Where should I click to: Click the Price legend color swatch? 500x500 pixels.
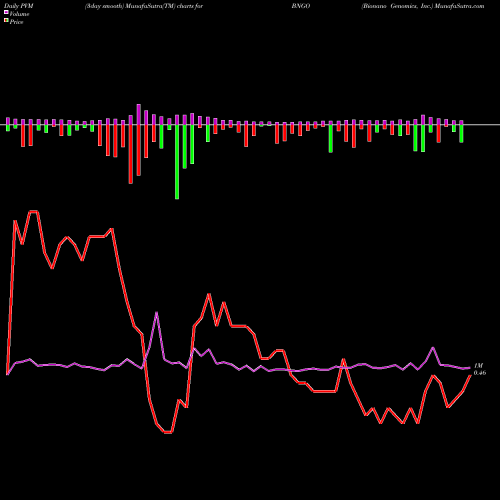6,21
